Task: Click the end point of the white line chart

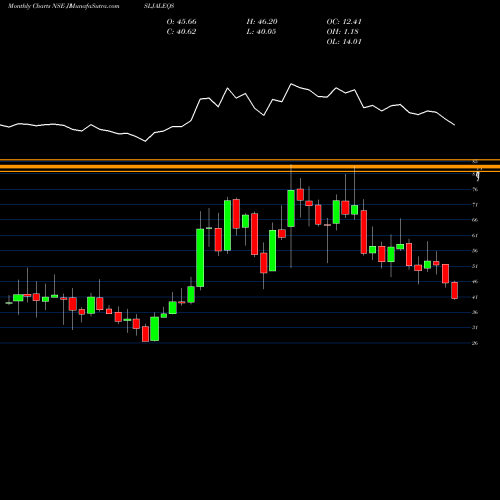Action: (x=455, y=125)
